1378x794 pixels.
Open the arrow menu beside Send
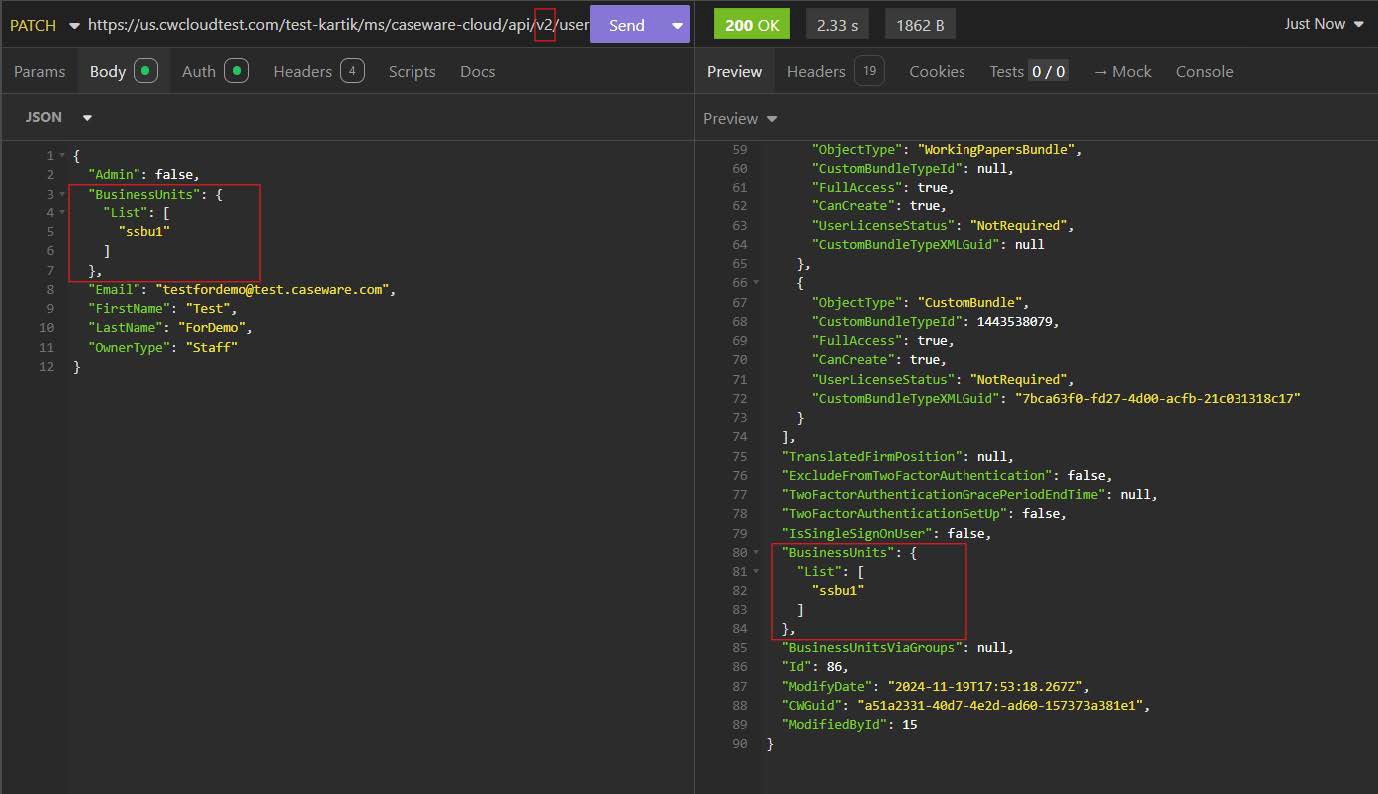(x=677, y=25)
